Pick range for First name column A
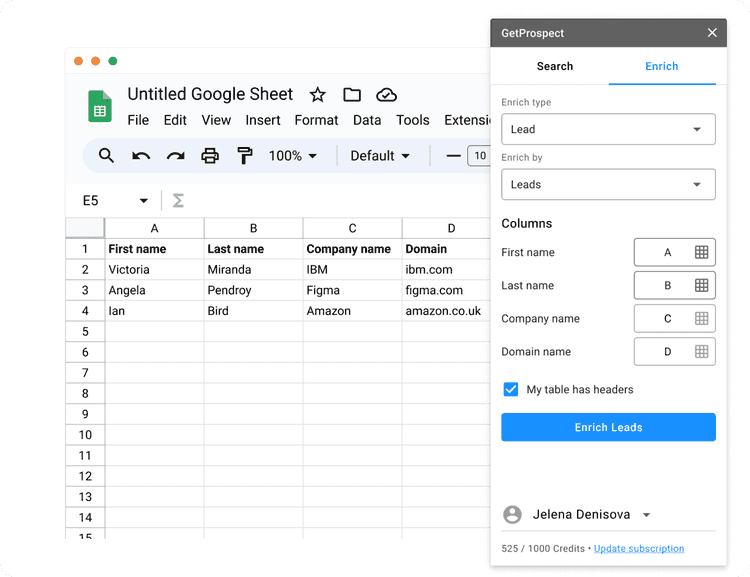This screenshot has height=577, width=750. (x=701, y=252)
